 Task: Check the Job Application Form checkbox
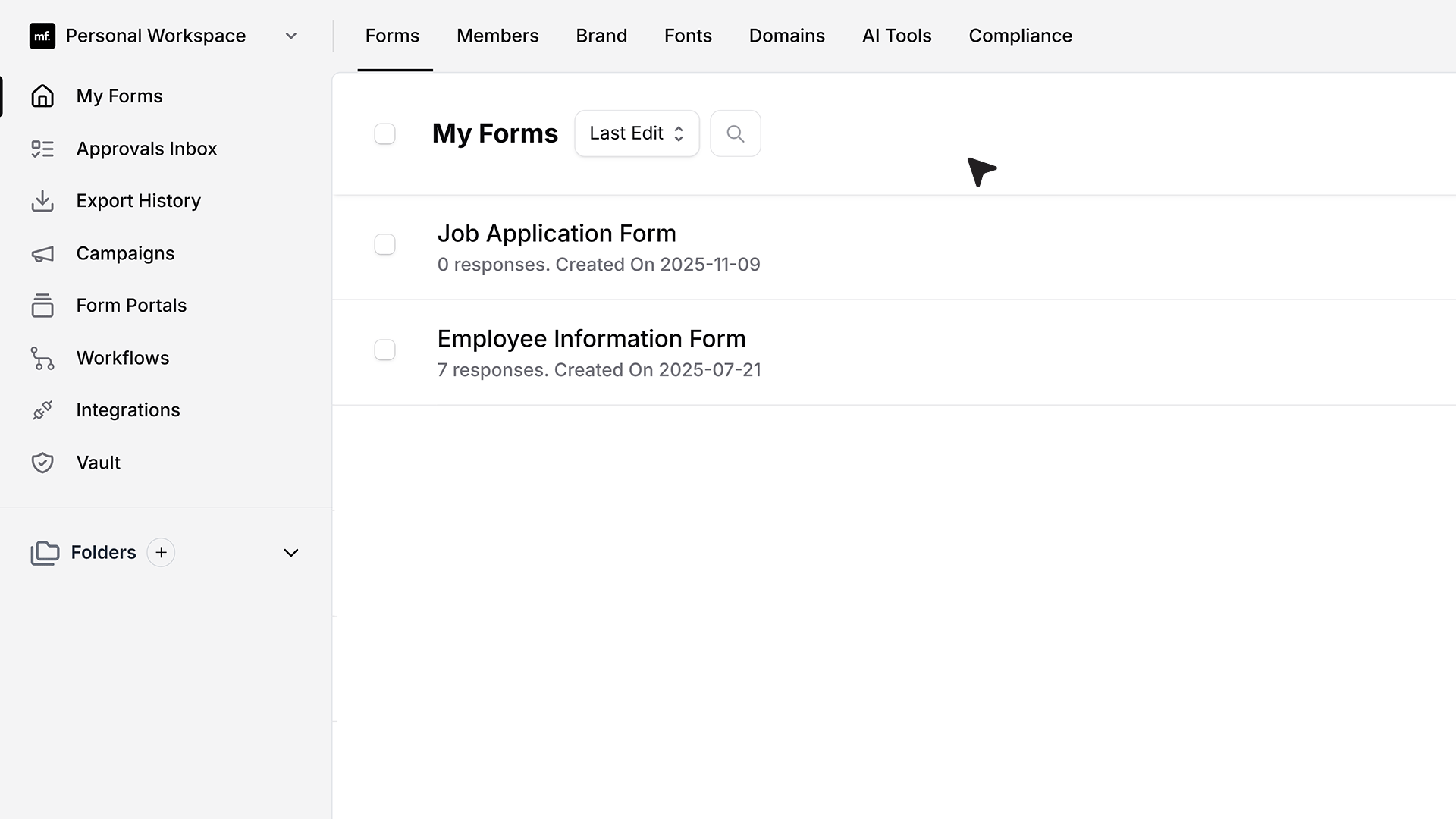point(385,244)
